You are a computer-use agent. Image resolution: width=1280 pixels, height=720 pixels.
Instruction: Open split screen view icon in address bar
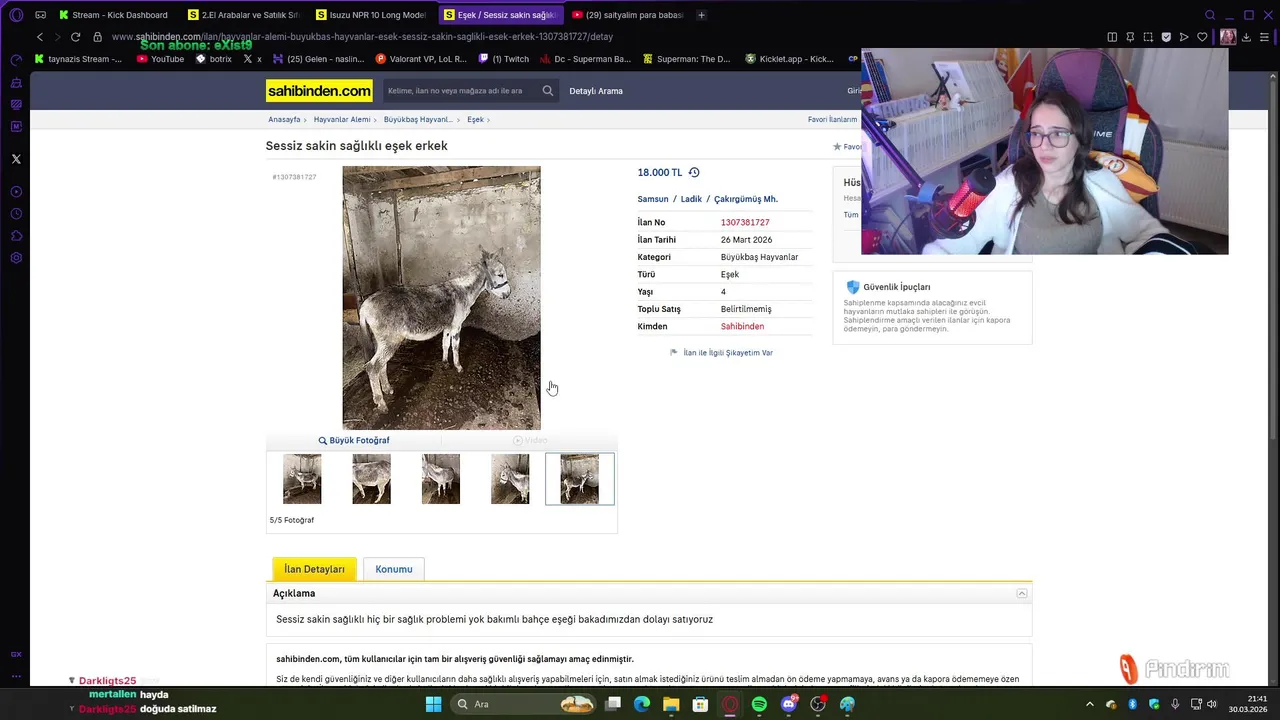click(x=1112, y=37)
